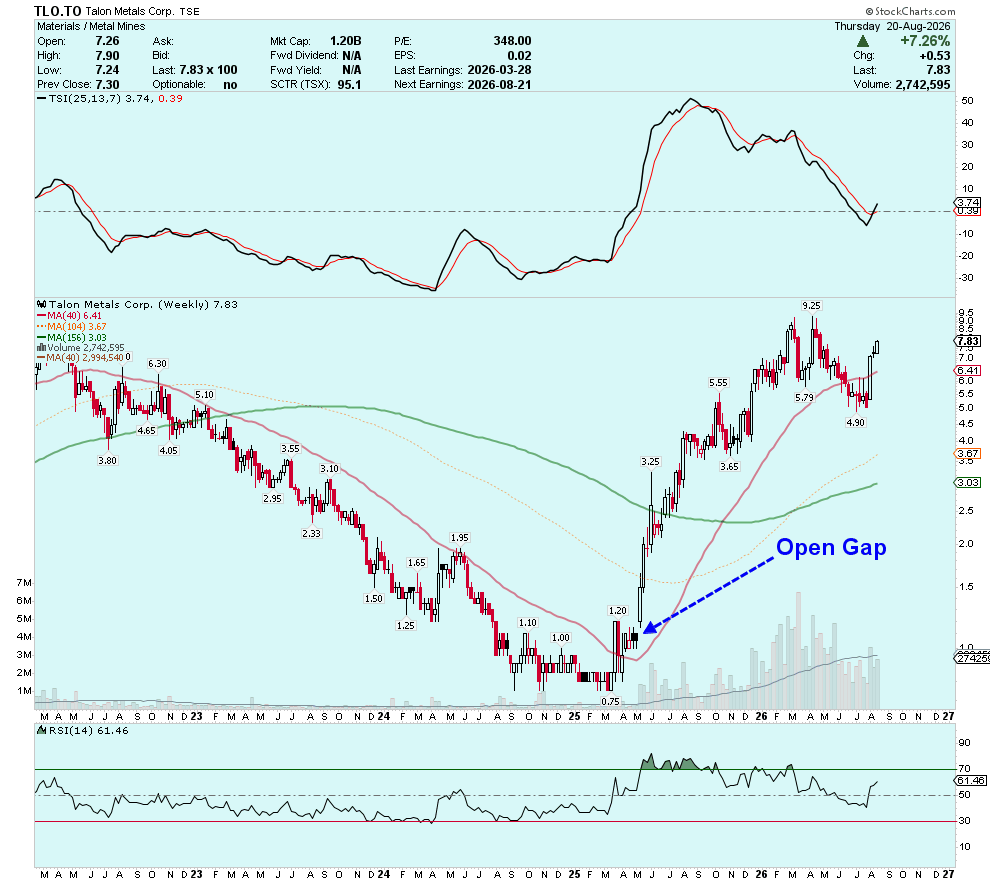The width and height of the screenshot is (990, 883).
Task: Click the 5.55 price label
Action: [719, 382]
